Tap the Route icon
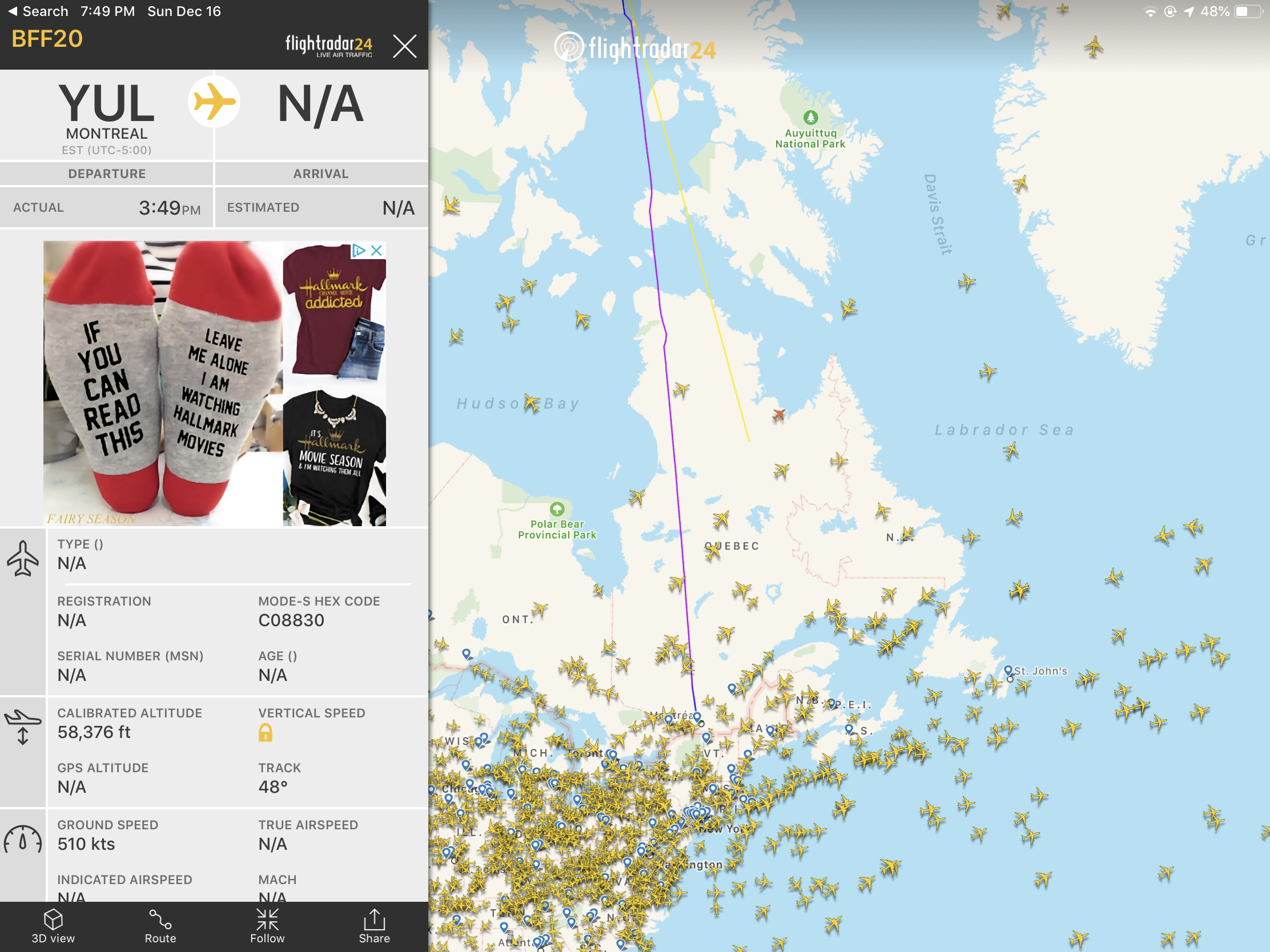Image resolution: width=1270 pixels, height=952 pixels. click(160, 926)
